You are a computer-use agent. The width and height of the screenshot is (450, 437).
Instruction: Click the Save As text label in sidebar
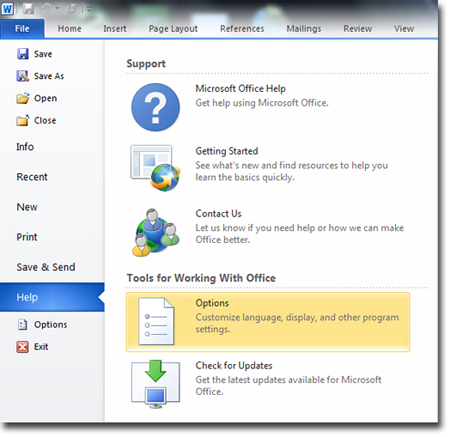49,76
